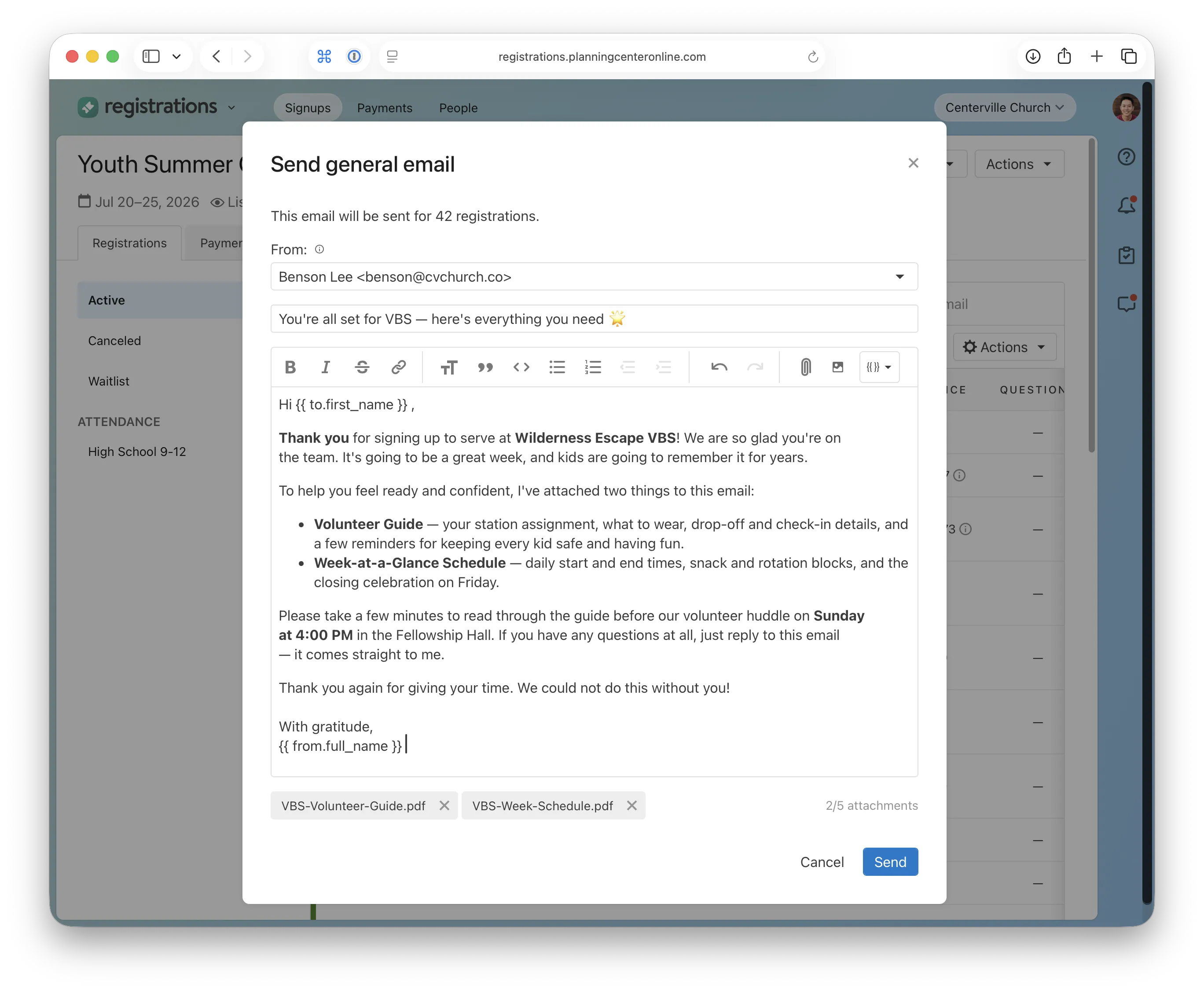Remove VBS-Volunteer-Guide.pdf attachment
Screen dimensions: 1204x992
pos(444,806)
